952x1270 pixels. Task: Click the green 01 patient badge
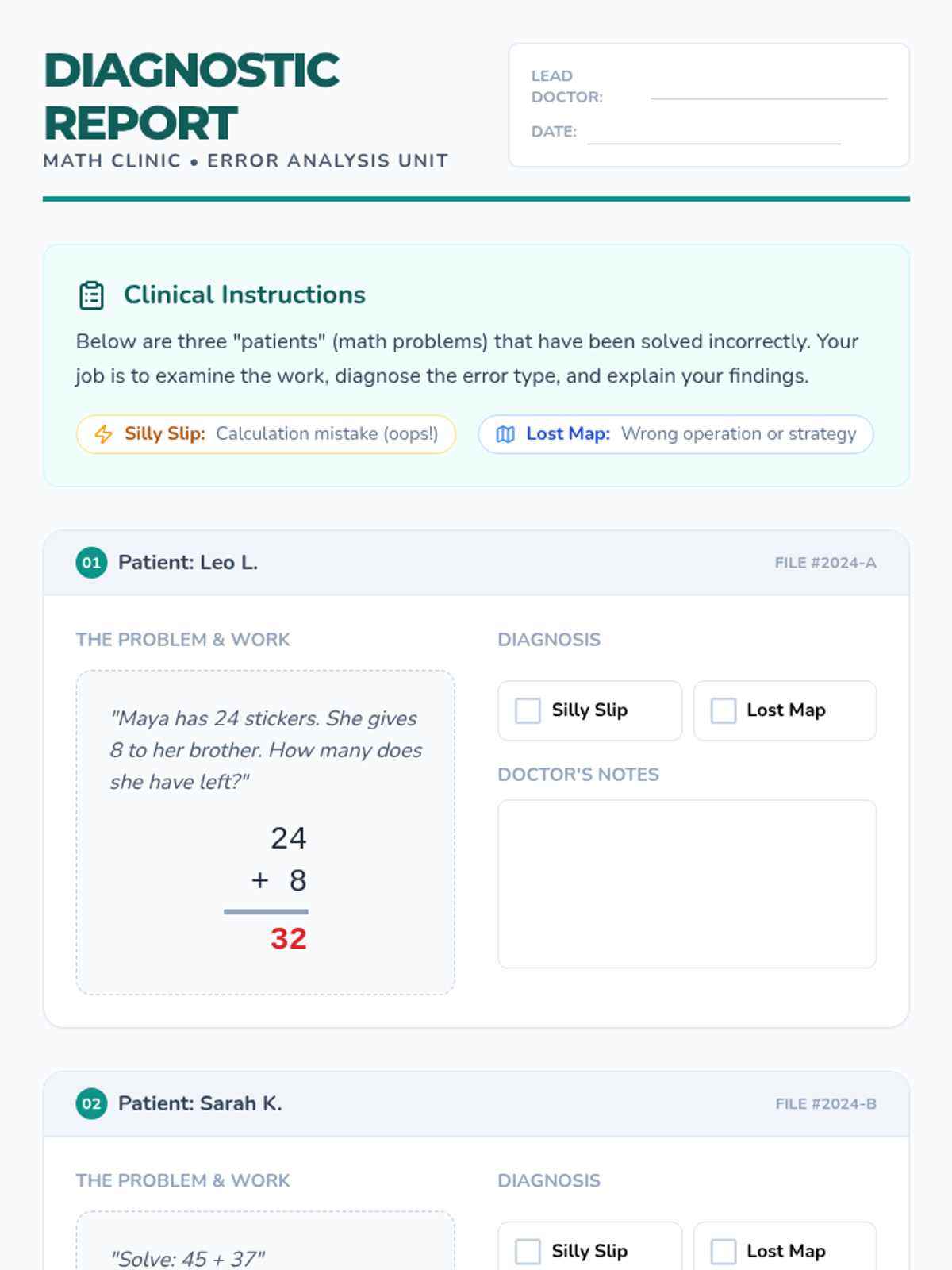pos(91,563)
